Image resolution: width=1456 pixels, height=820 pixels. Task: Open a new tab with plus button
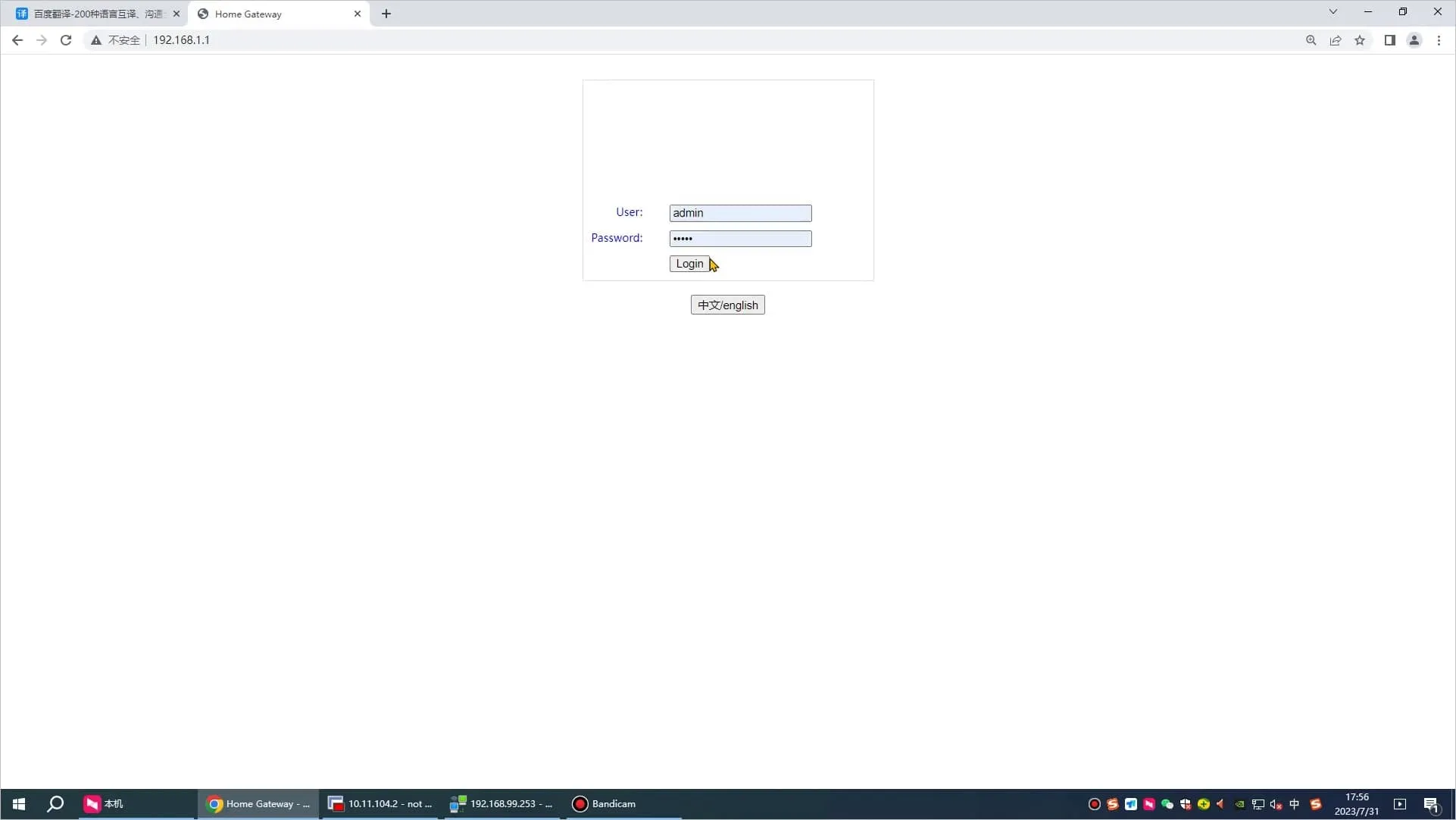[x=386, y=14]
